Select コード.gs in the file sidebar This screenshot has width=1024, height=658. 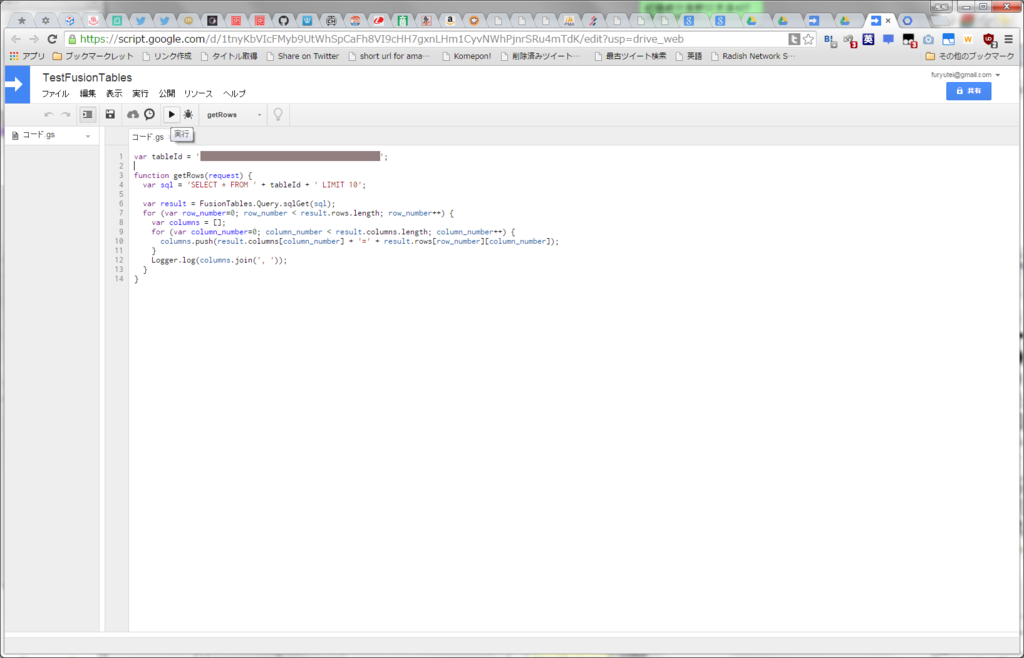click(x=39, y=136)
